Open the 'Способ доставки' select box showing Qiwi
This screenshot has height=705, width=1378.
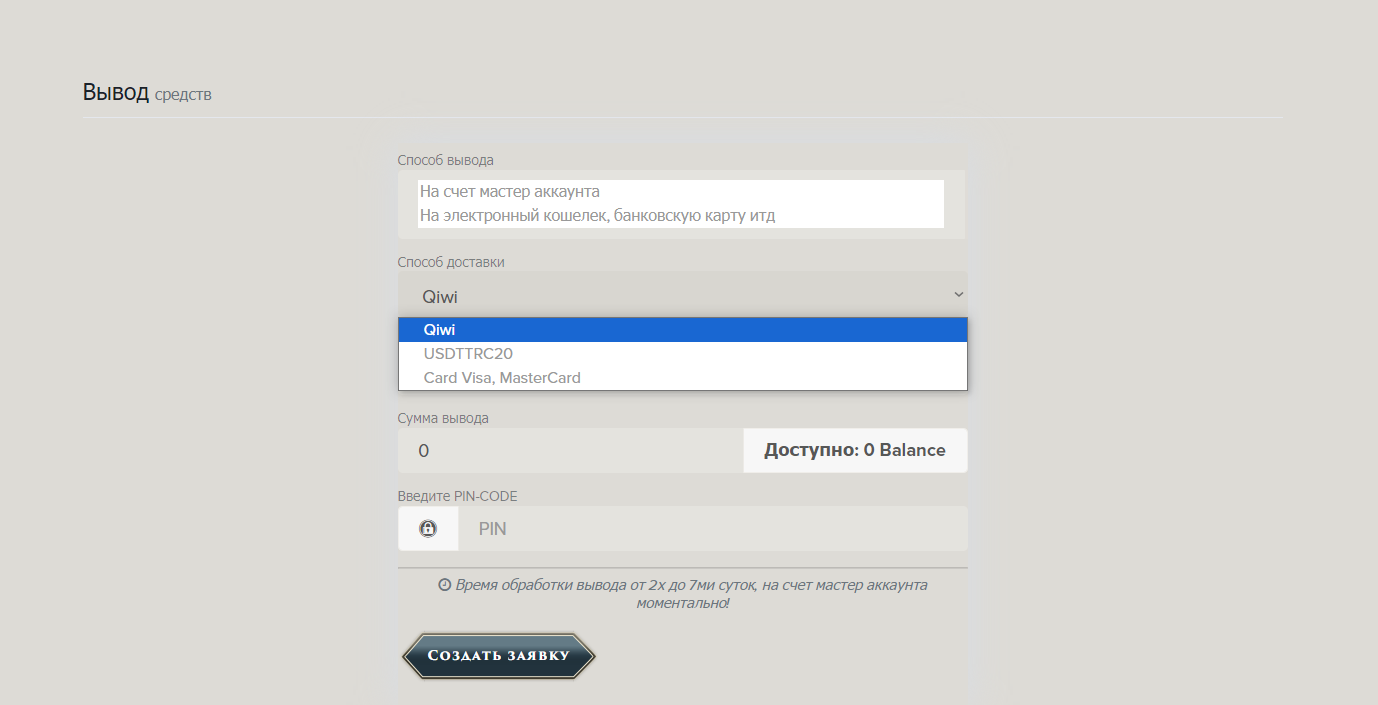[x=670, y=295]
